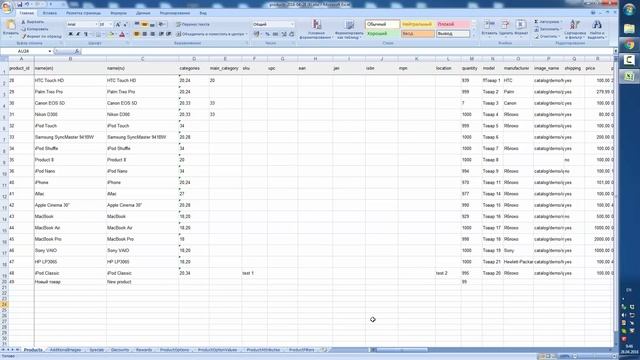
Task: Click the Format as Table icon
Action: coord(349,24)
